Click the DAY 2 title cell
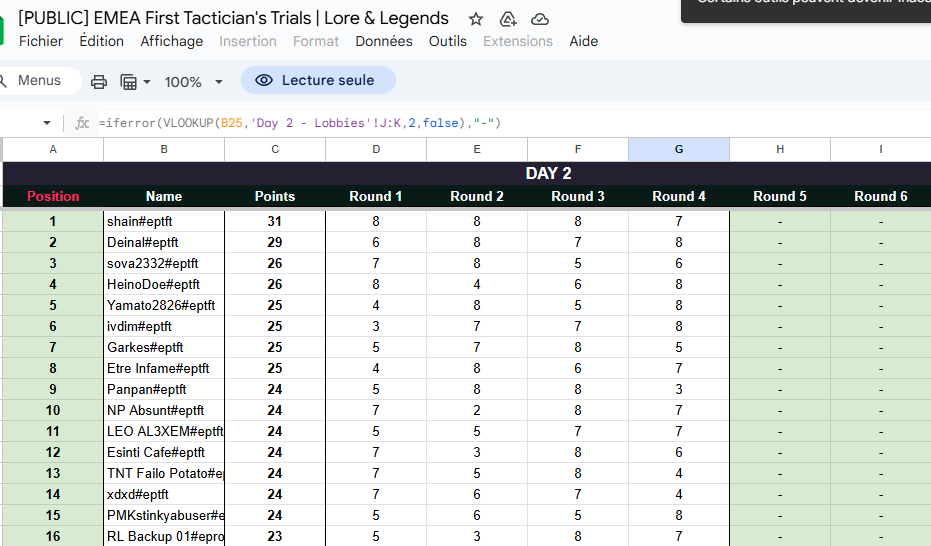This screenshot has height=546, width=931. click(548, 173)
